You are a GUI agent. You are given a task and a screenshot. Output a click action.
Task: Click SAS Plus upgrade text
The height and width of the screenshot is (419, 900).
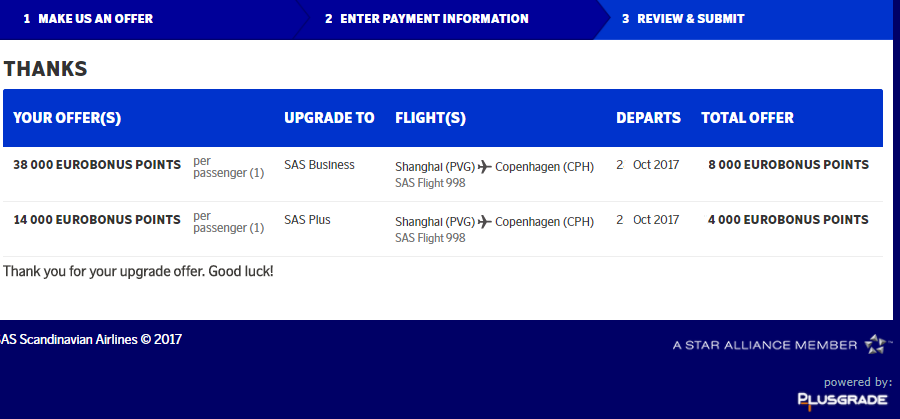tap(307, 220)
